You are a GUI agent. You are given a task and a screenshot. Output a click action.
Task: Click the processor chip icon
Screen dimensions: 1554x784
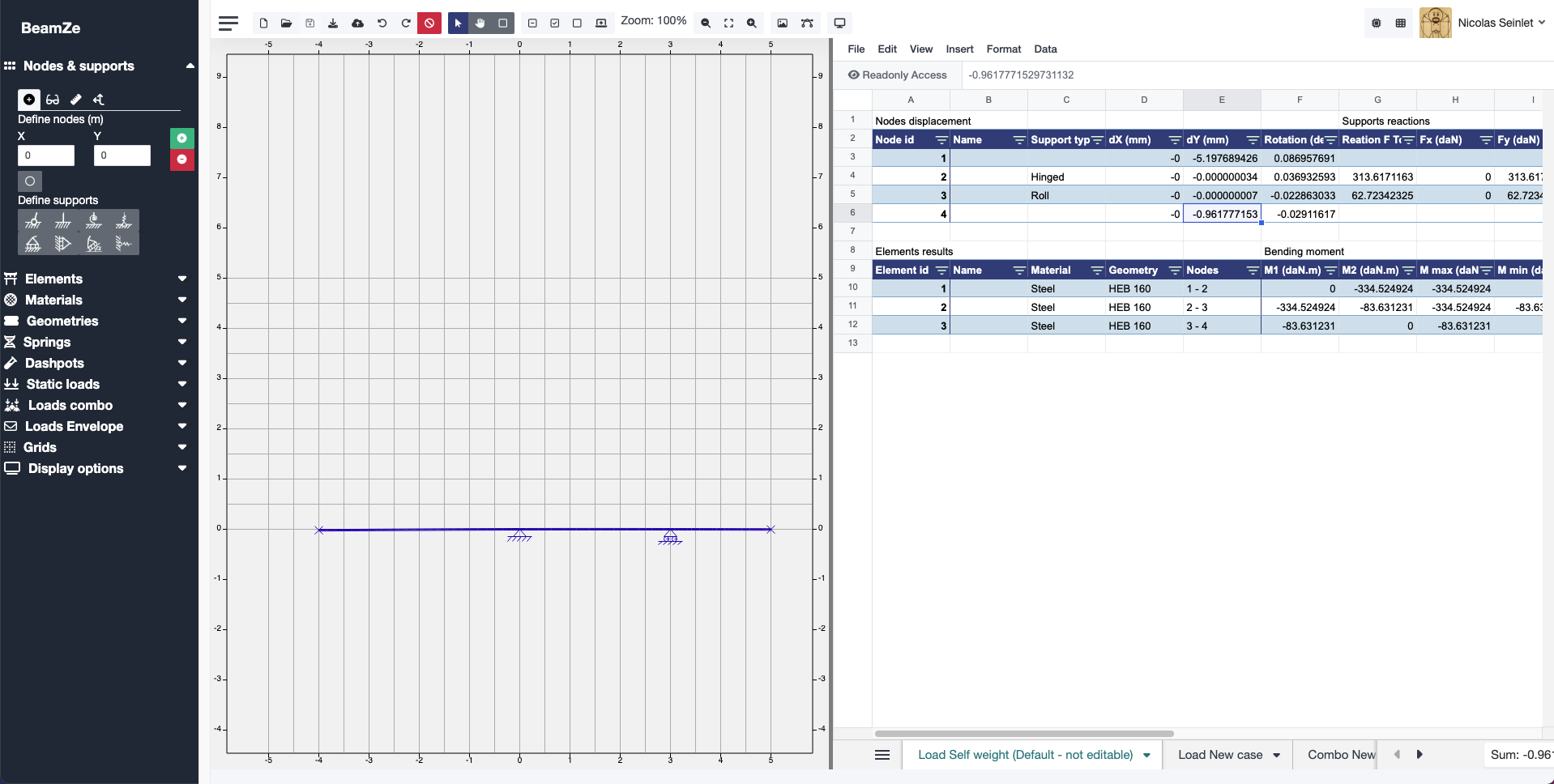tap(1376, 23)
